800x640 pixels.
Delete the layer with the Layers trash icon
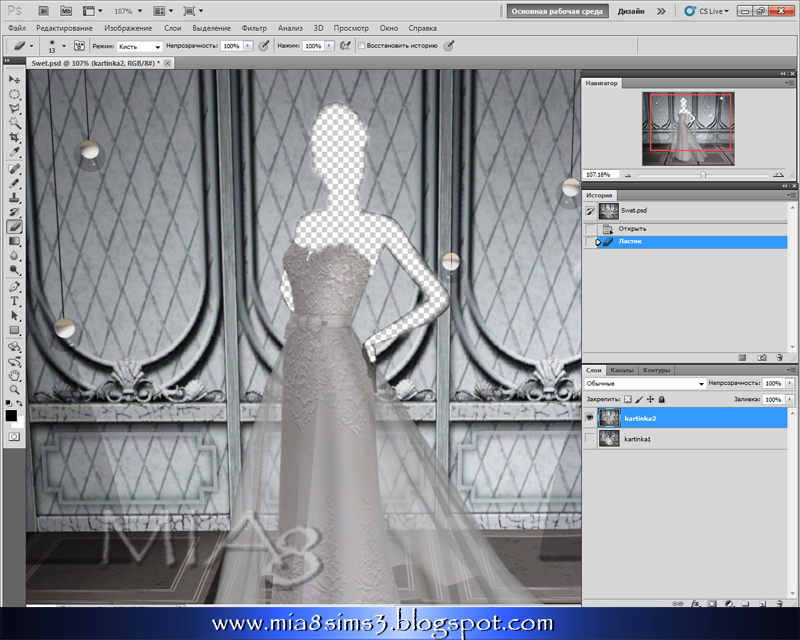tap(780, 603)
